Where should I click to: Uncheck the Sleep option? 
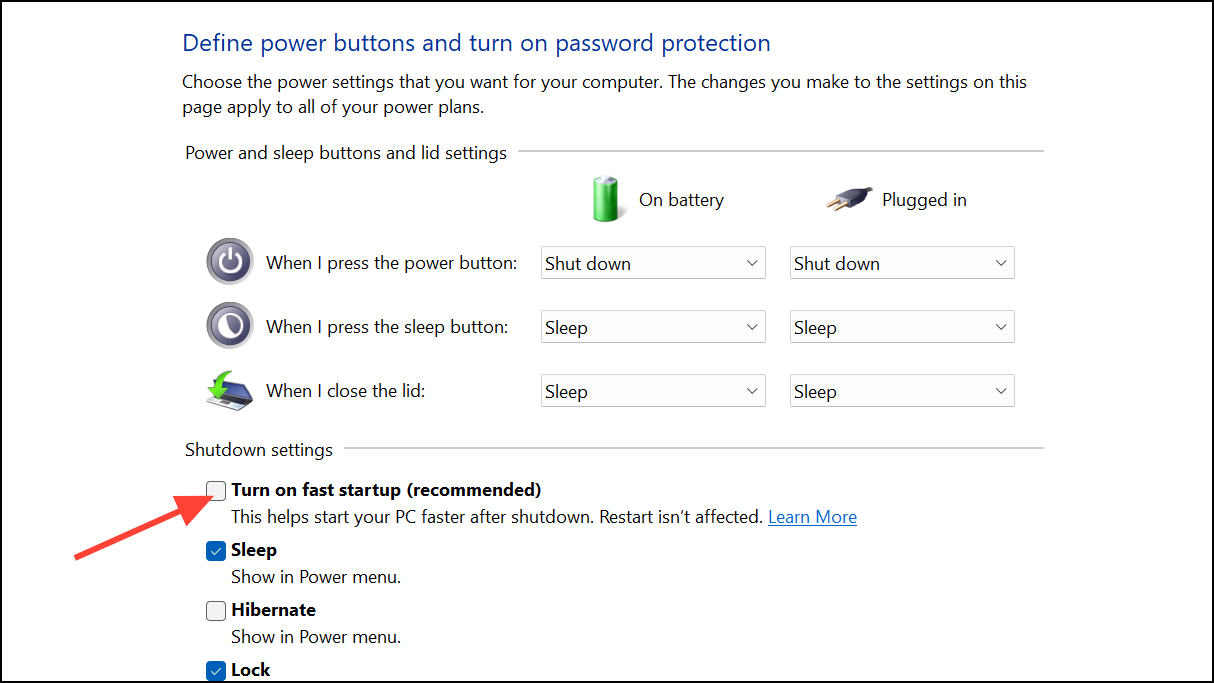click(215, 550)
